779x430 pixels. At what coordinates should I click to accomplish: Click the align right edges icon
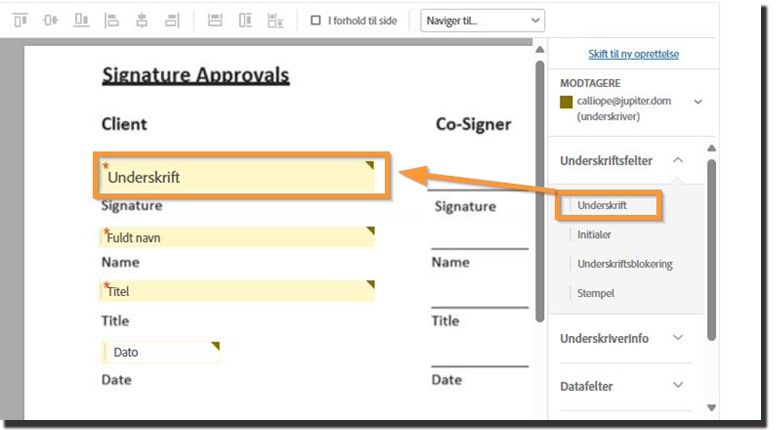pos(172,20)
